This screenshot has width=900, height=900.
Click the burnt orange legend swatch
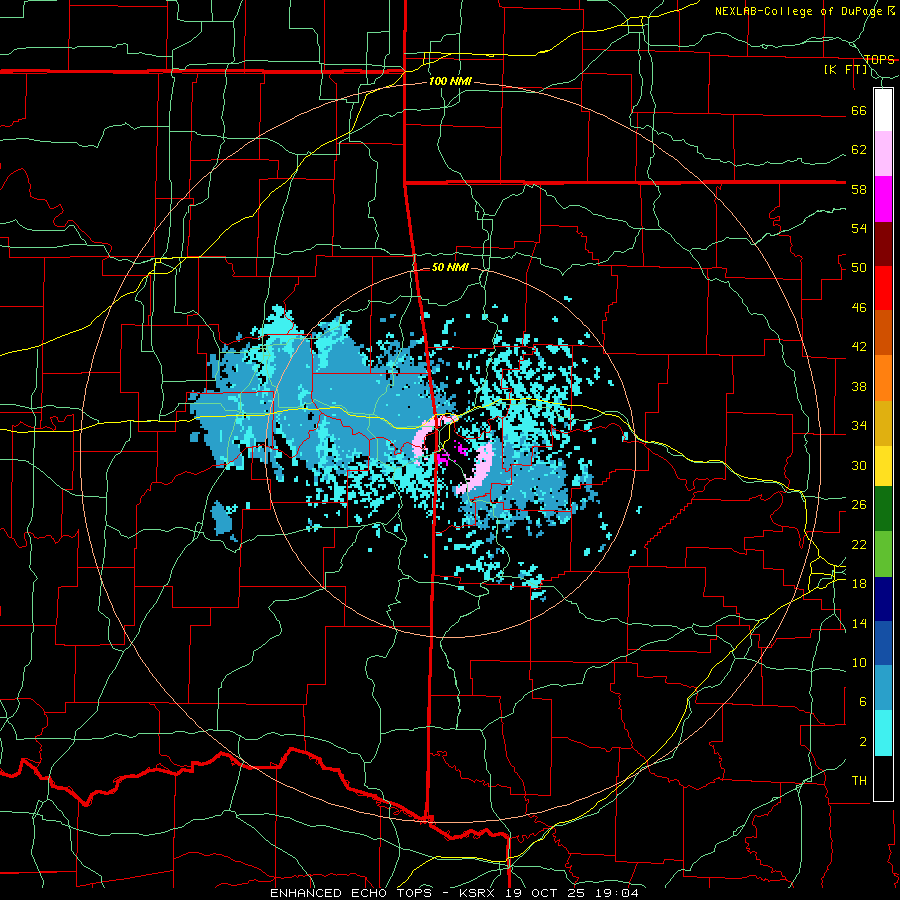click(x=883, y=333)
